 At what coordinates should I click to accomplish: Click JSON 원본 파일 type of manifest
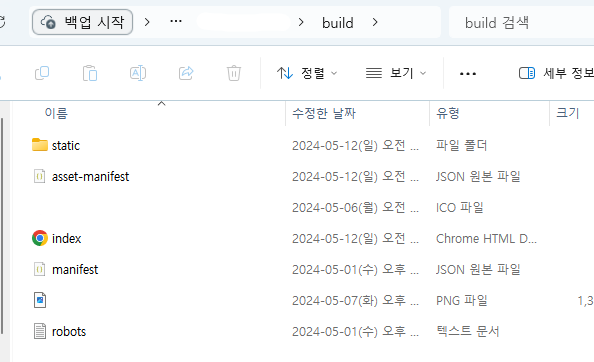click(x=478, y=270)
